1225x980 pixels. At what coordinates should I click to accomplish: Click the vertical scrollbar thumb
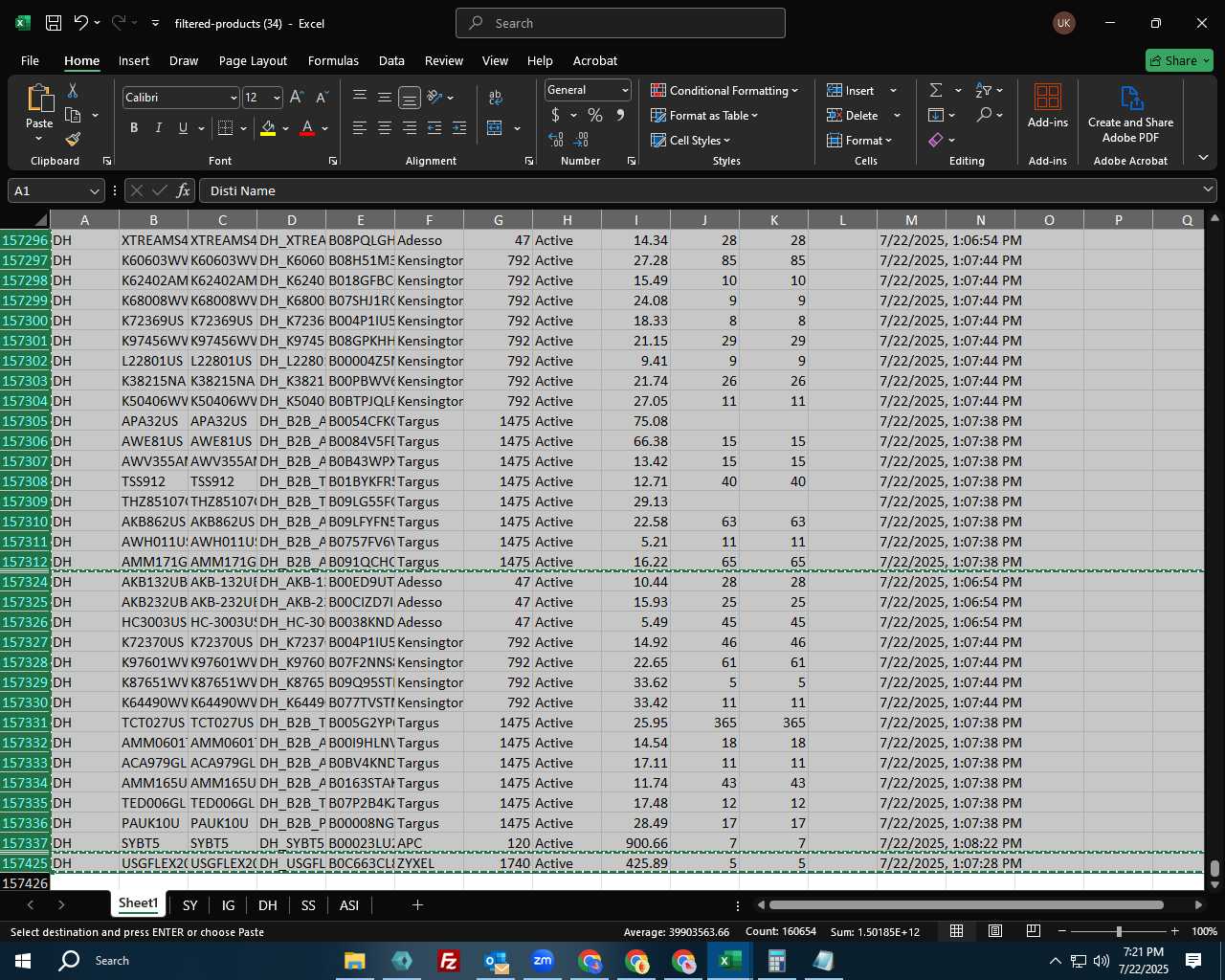point(1214,869)
